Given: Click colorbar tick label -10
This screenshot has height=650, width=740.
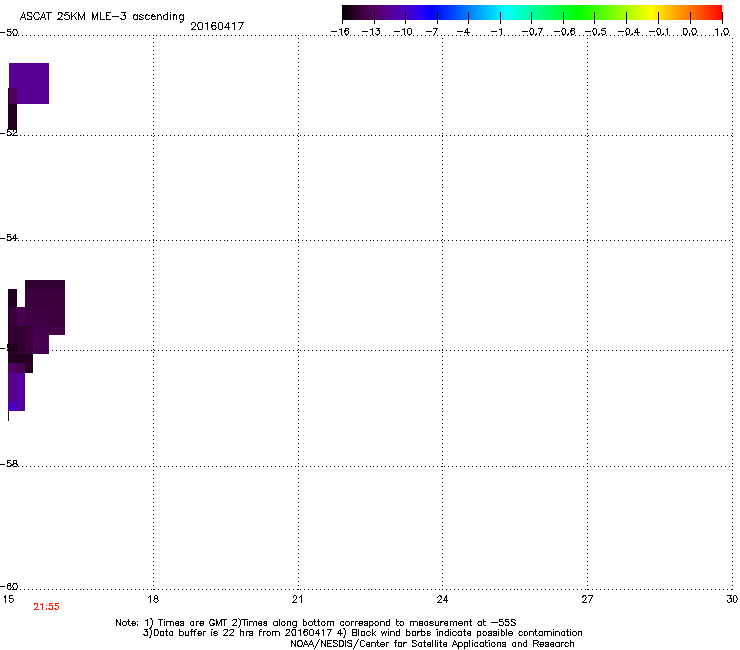Looking at the screenshot, I should (x=403, y=32).
